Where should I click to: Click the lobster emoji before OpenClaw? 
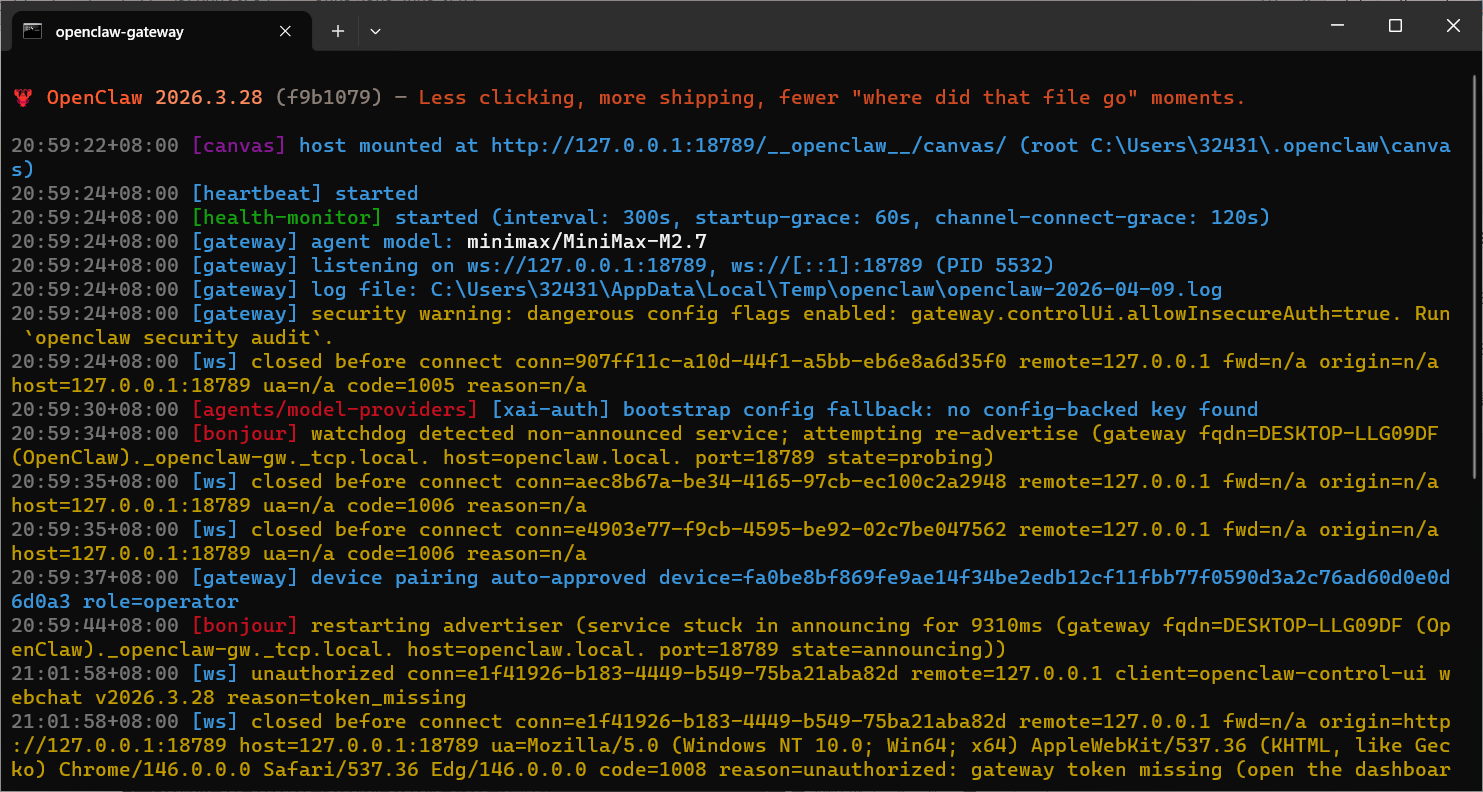(23, 98)
